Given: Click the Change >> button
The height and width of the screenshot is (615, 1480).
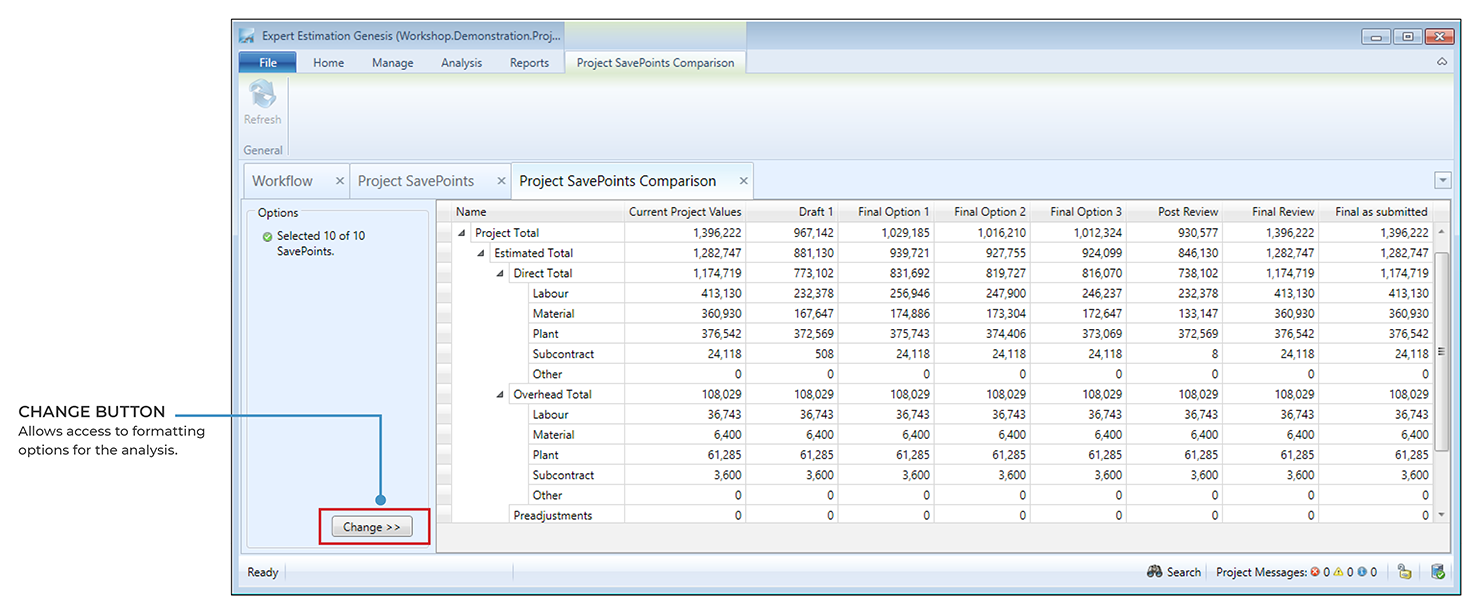Looking at the screenshot, I should coord(372,527).
